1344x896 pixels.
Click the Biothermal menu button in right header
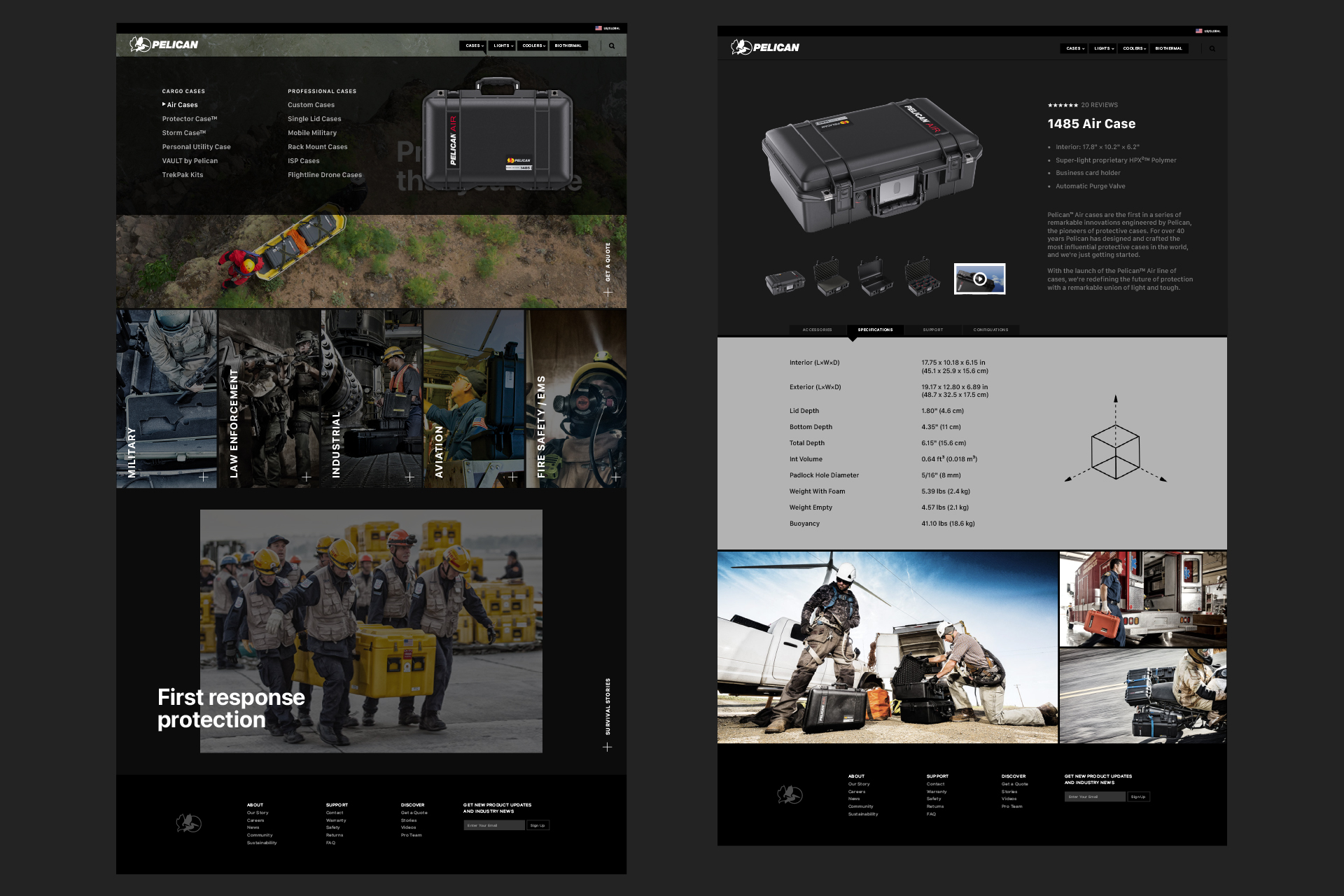tap(1168, 49)
